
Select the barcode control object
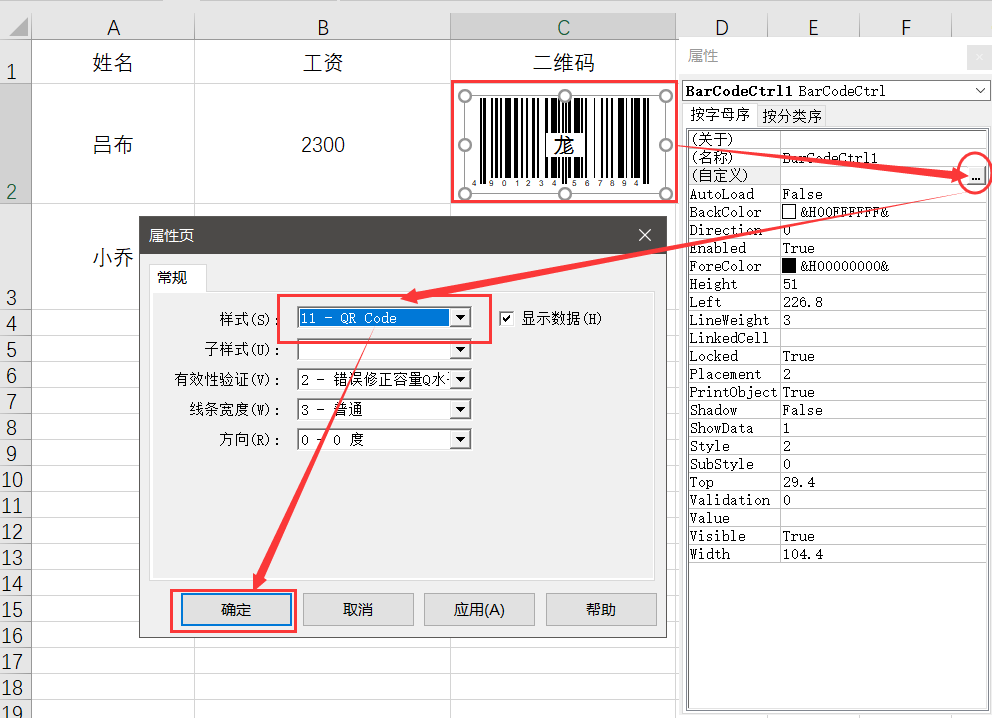tap(565, 144)
